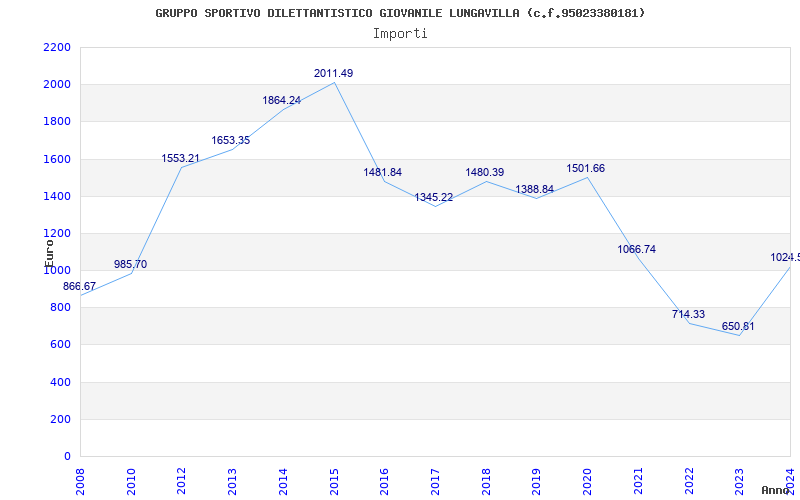Image resolution: width=800 pixels, height=500 pixels.
Task: Select the 650.81 data label
Action: point(738,327)
